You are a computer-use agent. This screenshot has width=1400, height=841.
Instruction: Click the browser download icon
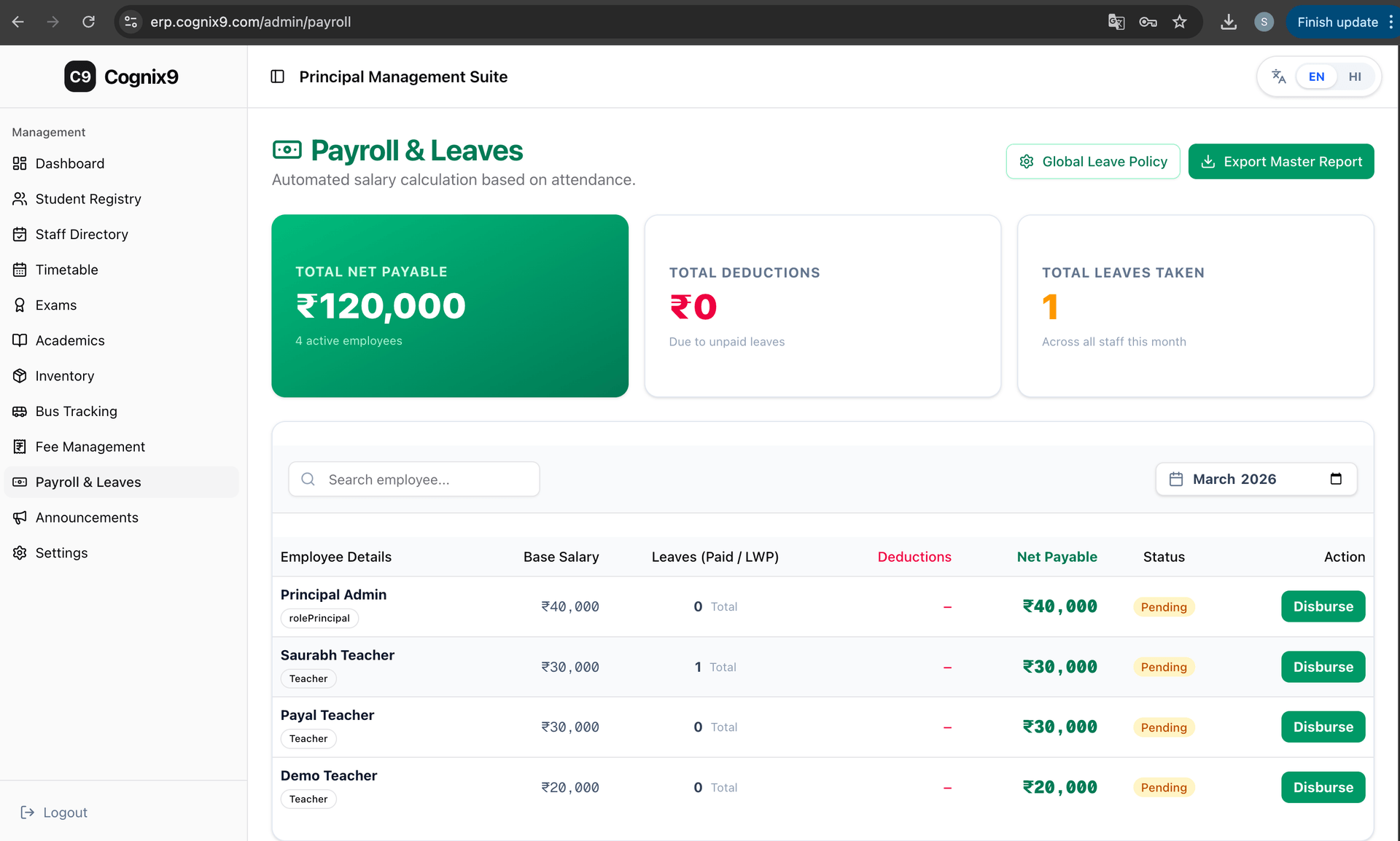click(x=1228, y=22)
